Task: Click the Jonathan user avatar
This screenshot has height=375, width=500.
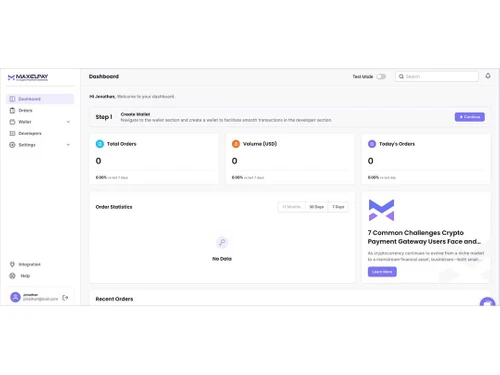Action: click(15, 297)
